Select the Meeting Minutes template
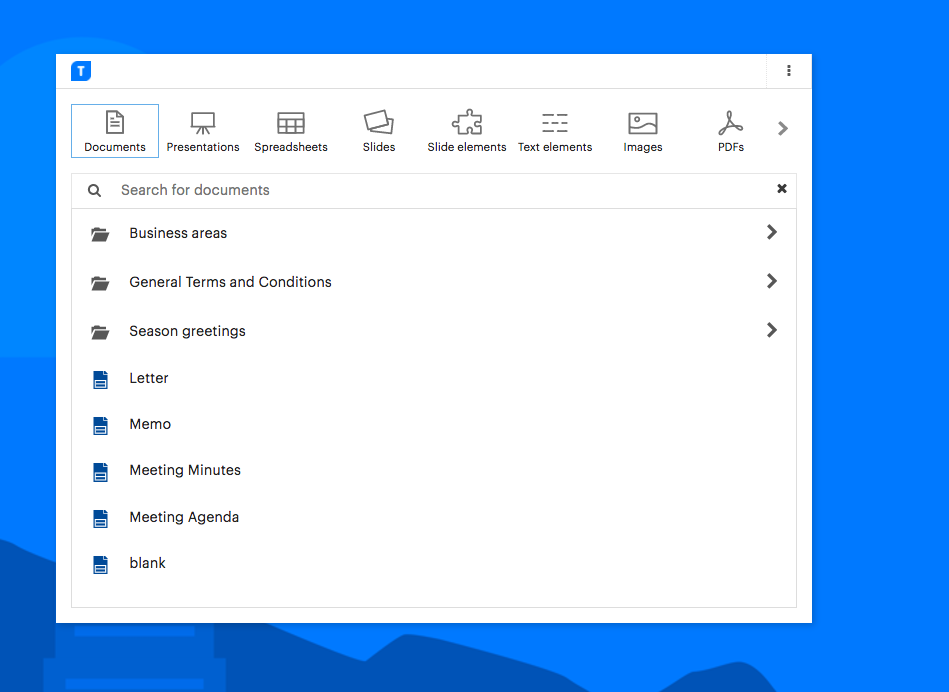Viewport: 949px width, 692px height. 434,470
